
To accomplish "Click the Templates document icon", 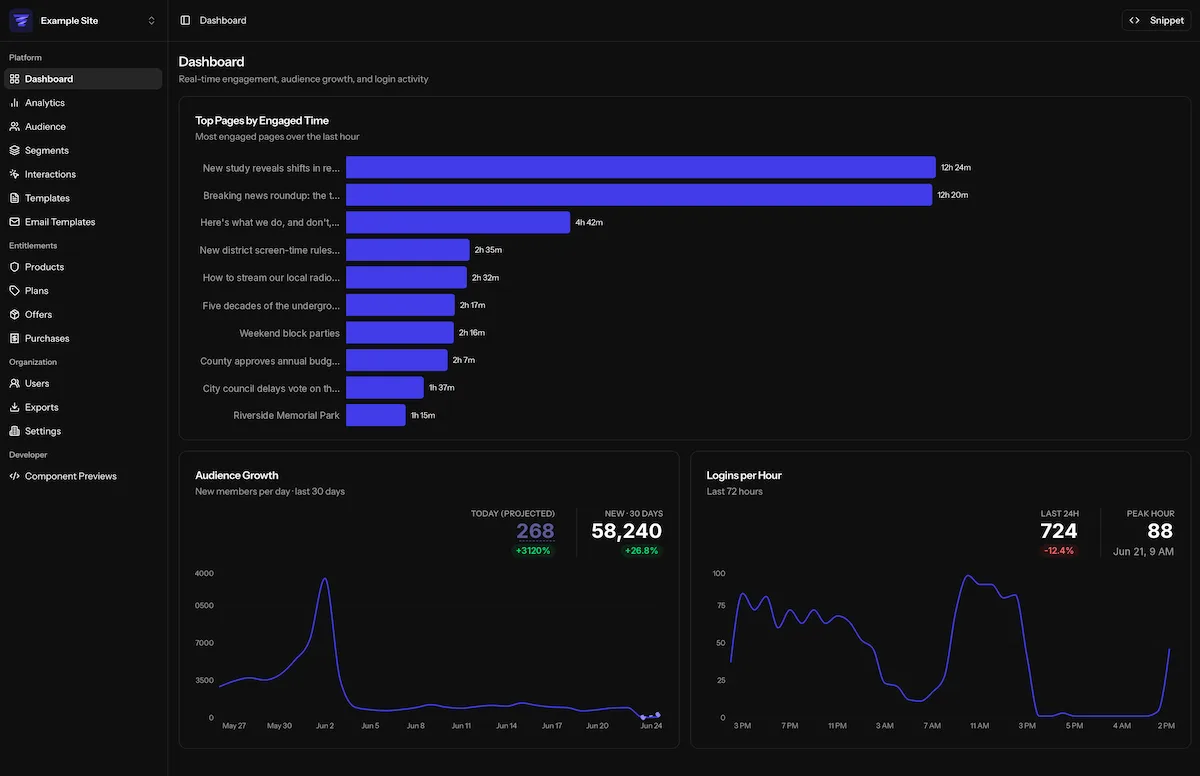I will point(15,198).
